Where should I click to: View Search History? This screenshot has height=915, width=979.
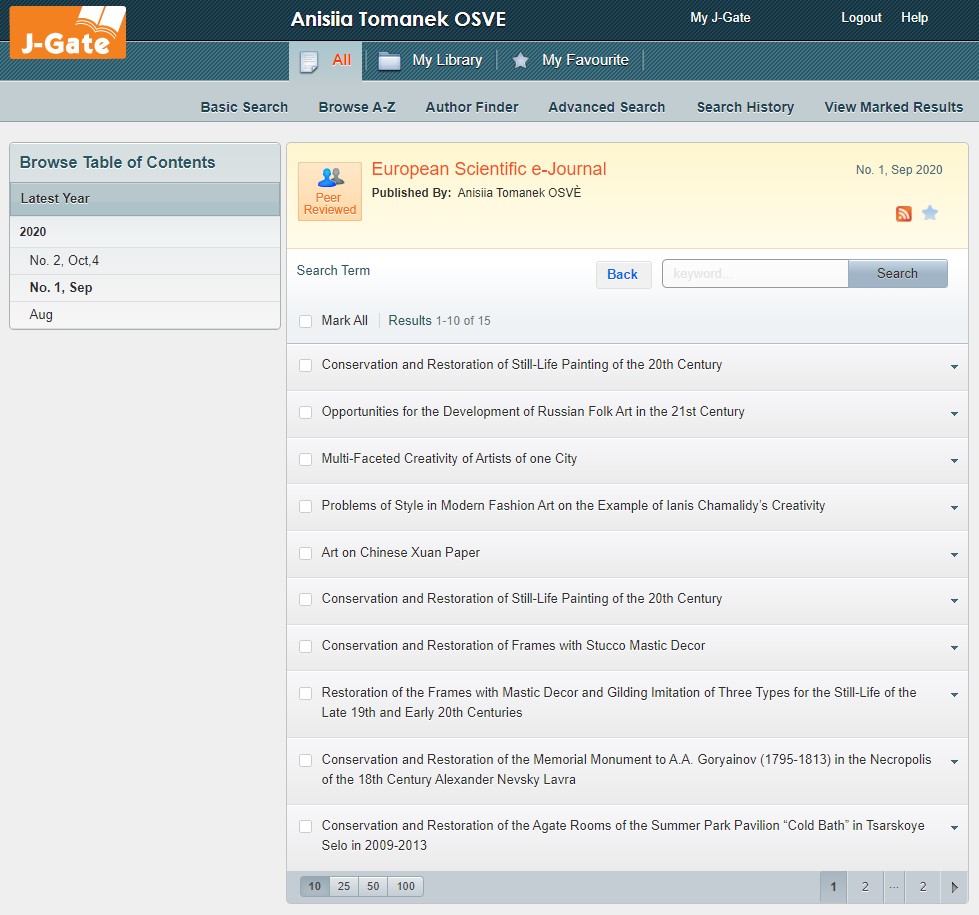pos(745,107)
